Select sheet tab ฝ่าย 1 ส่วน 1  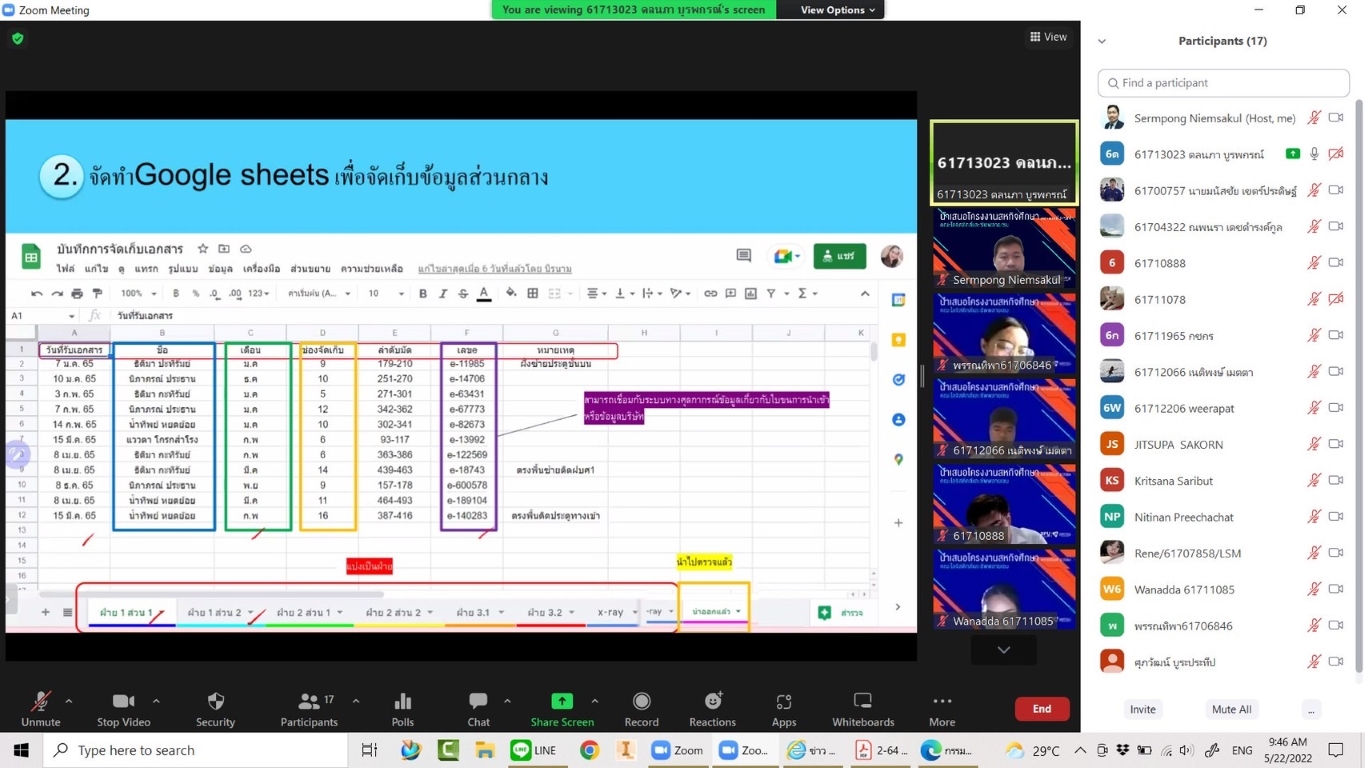132,612
